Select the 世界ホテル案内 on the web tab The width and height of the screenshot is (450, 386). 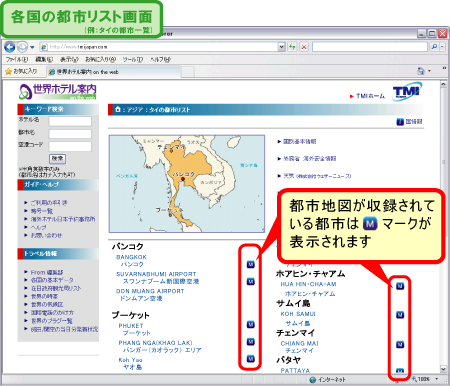coord(113,72)
